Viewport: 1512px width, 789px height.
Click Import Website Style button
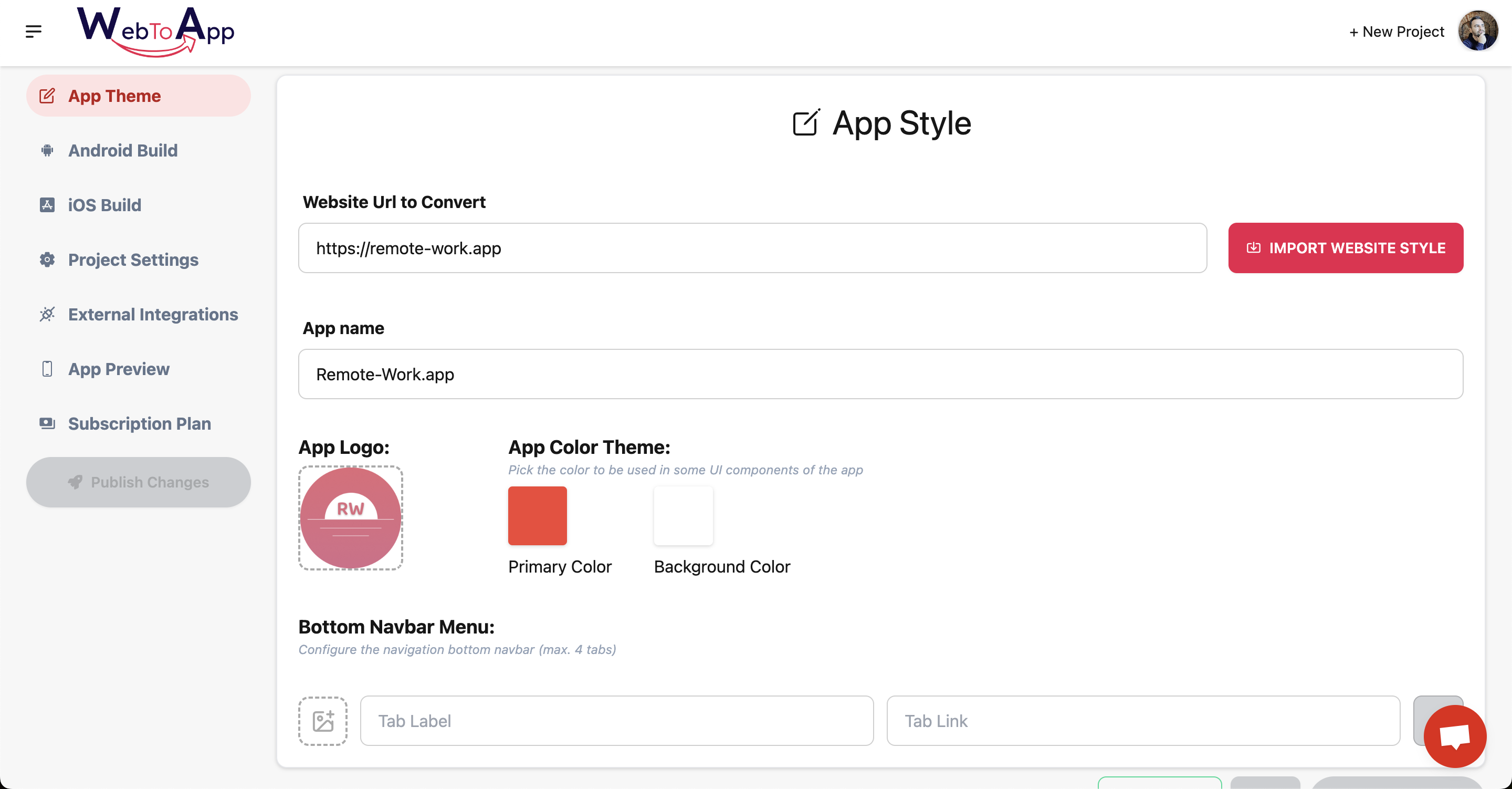1345,248
